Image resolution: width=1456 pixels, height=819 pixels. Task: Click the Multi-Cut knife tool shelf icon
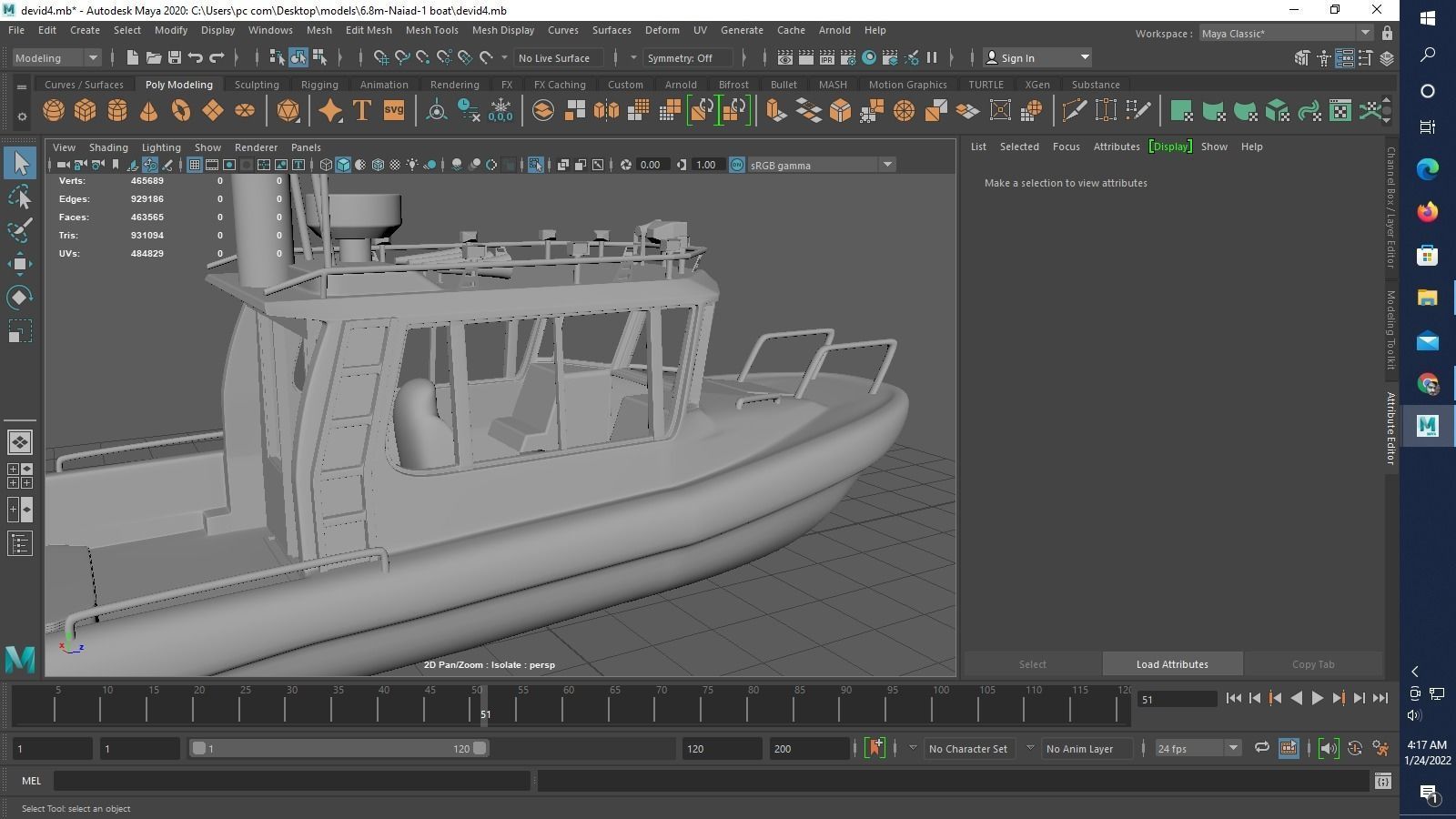tap(1074, 111)
